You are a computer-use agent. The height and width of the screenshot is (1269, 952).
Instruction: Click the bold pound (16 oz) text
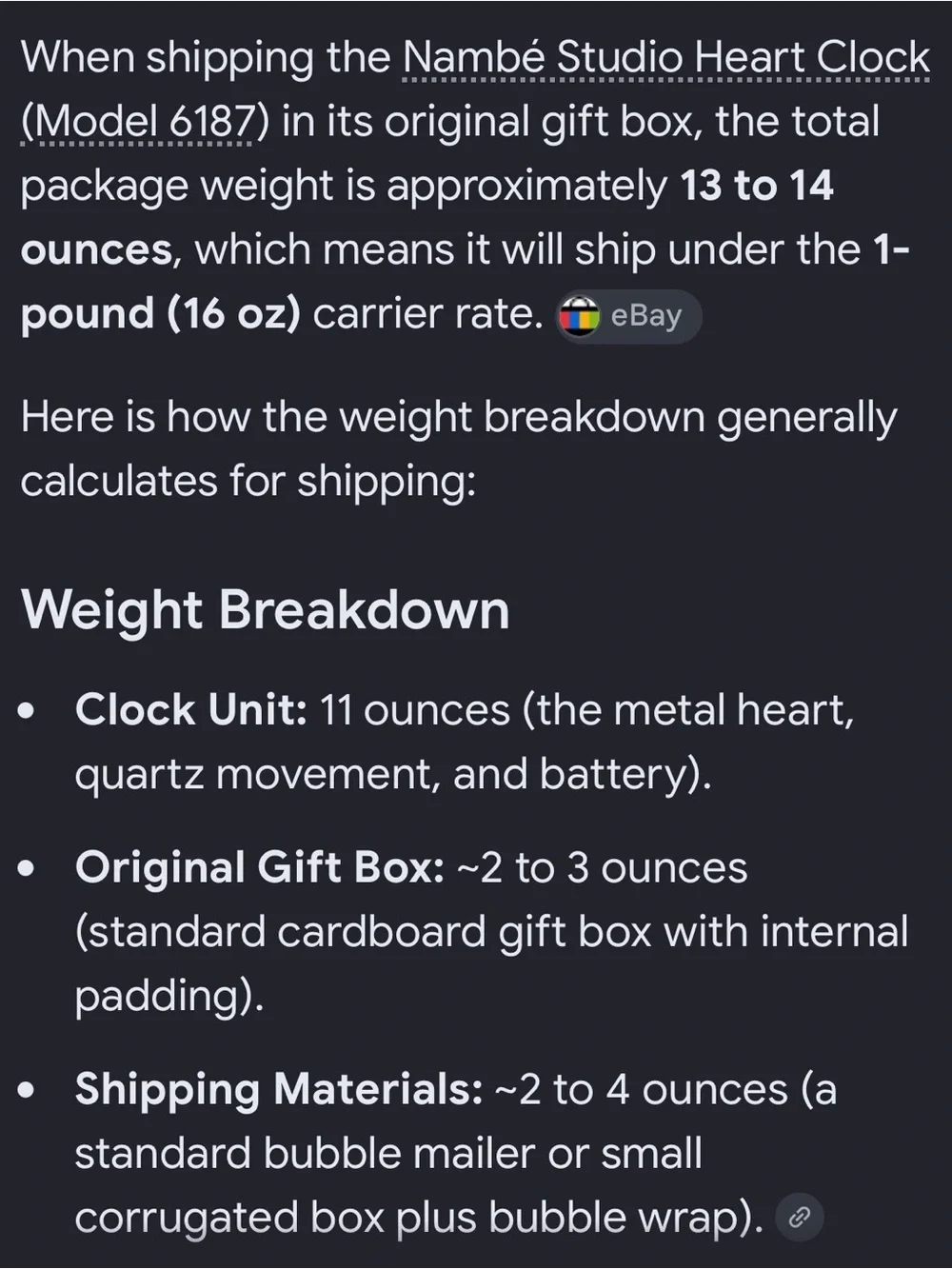tap(160, 313)
